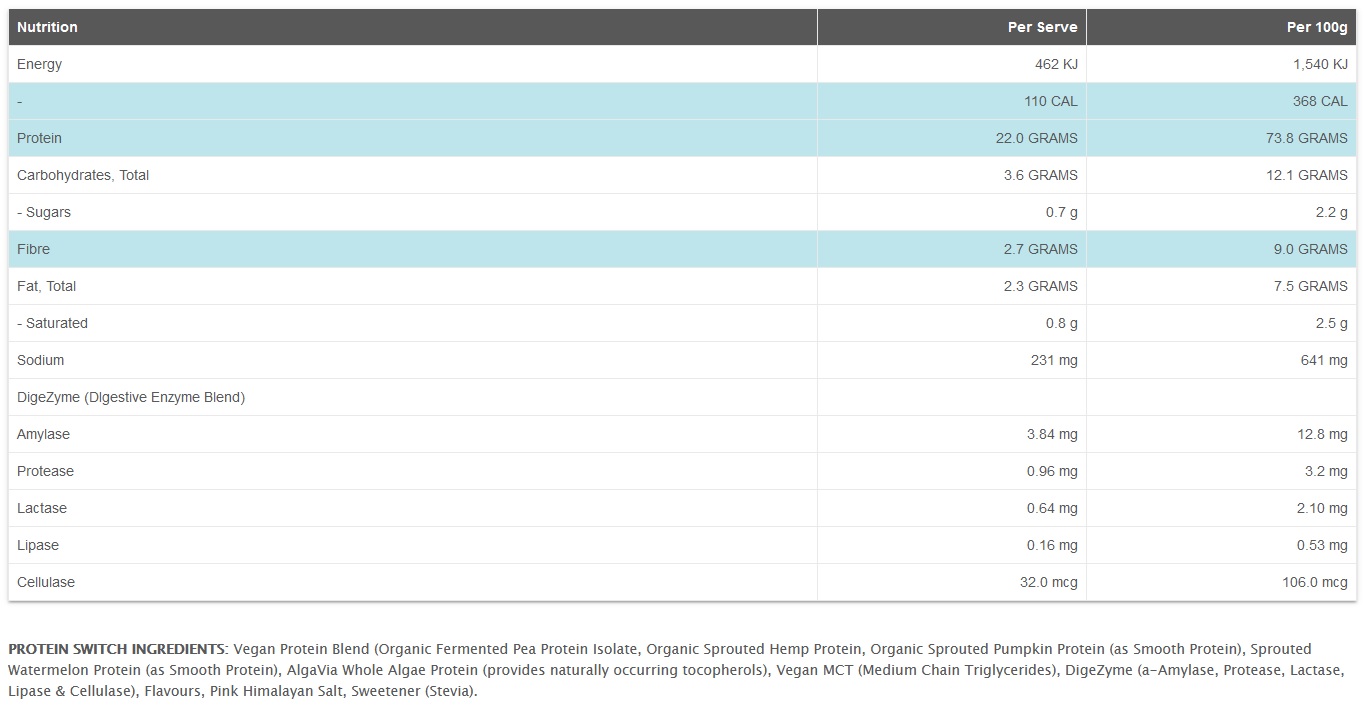Click the "0.53 mg" lipase value

(1322, 545)
